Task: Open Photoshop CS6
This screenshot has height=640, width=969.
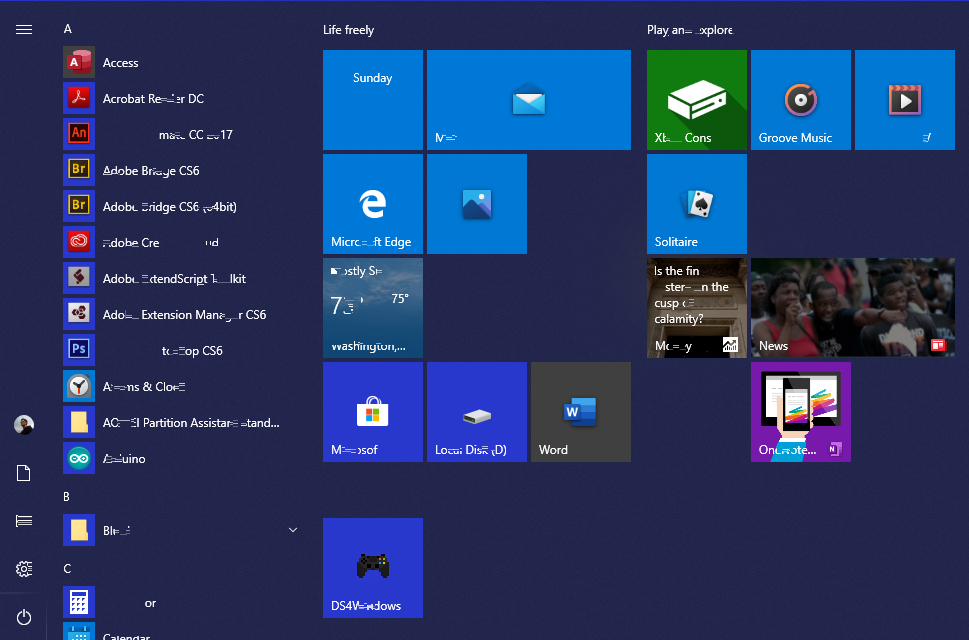Action: [180, 350]
